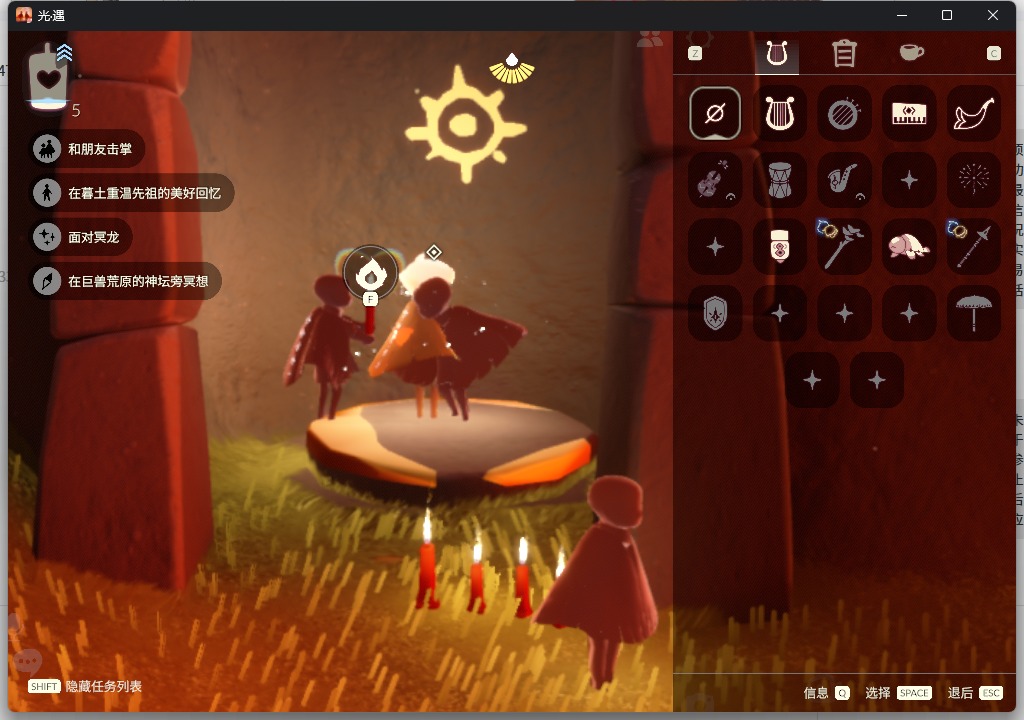Open the instruments tab with harp icon
Image resolution: width=1024 pixels, height=720 pixels.
point(776,54)
